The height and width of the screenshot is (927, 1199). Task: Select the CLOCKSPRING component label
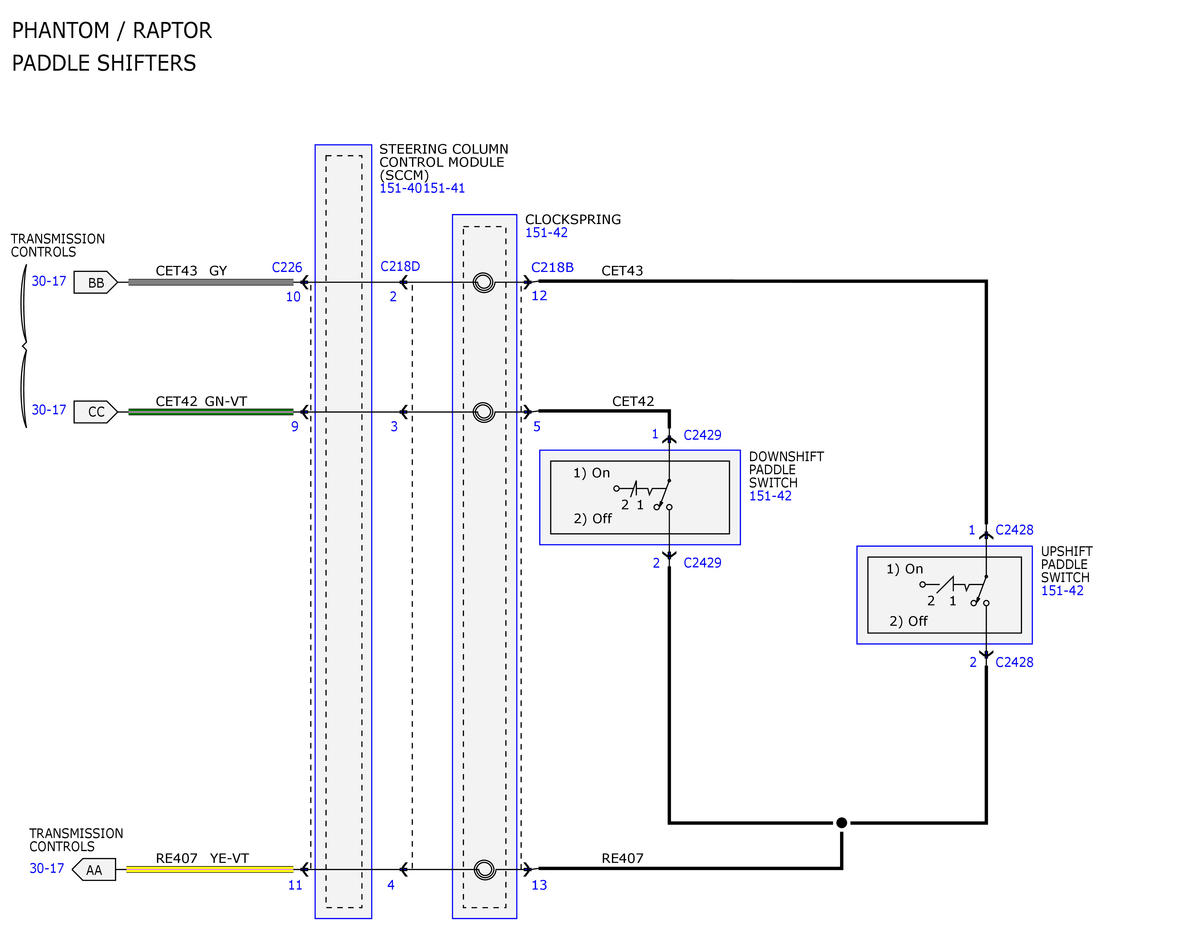point(573,220)
